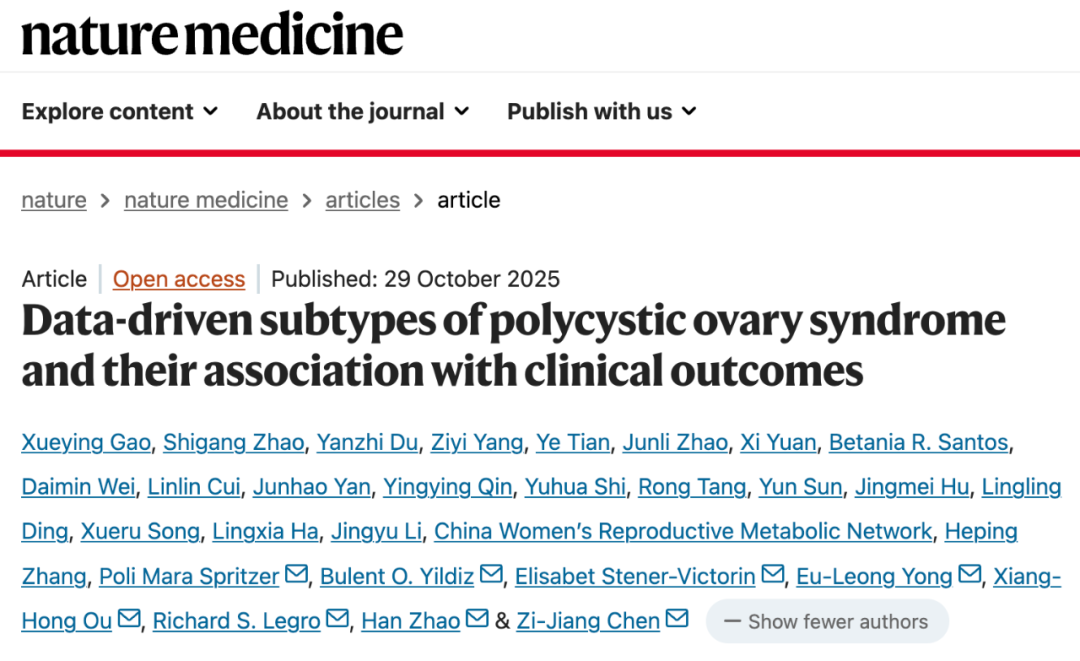Collapse list with Show fewer authors
The height and width of the screenshot is (661, 1080).
(826, 621)
